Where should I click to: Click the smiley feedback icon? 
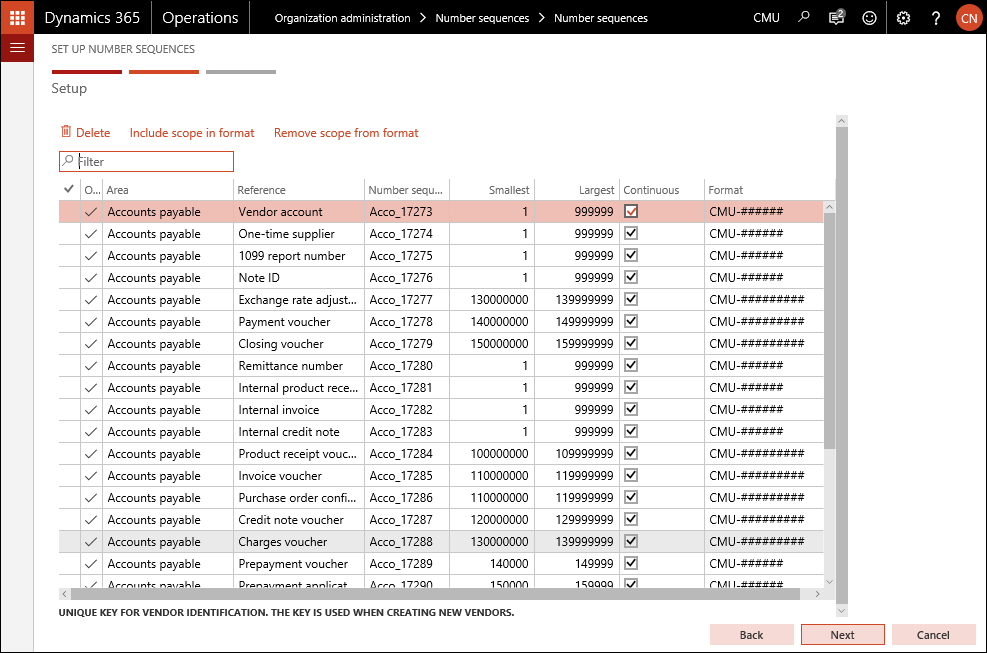tap(869, 18)
